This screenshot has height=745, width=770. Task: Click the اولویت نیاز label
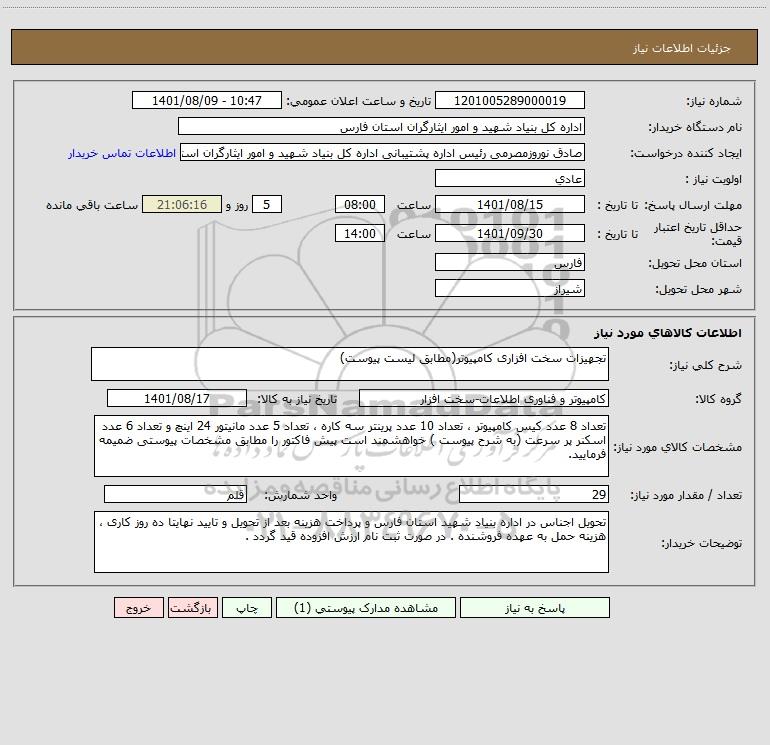tap(714, 179)
